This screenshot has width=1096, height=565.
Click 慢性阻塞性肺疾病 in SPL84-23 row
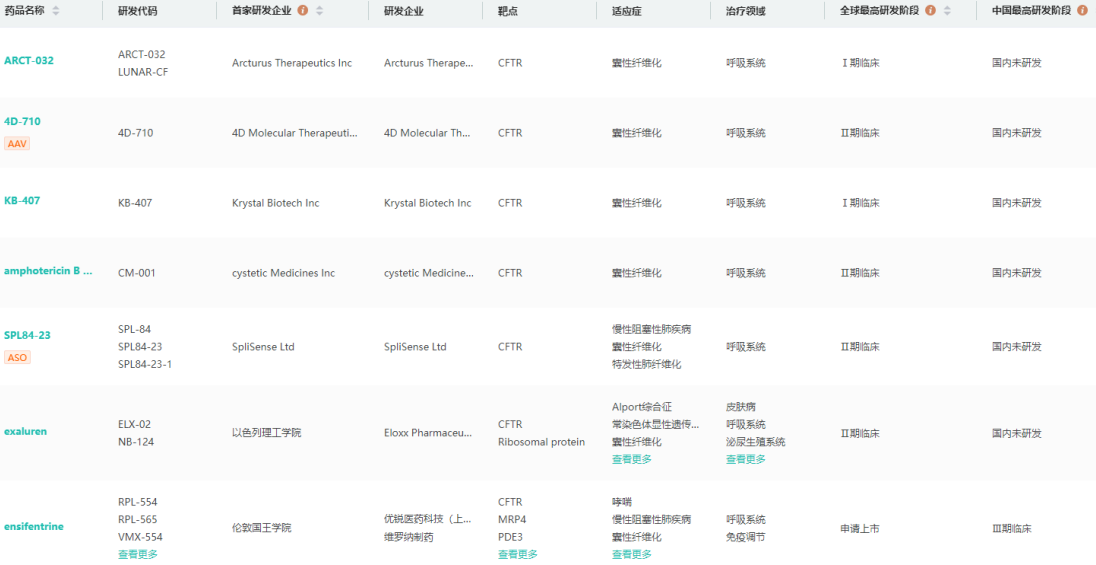tap(651, 329)
